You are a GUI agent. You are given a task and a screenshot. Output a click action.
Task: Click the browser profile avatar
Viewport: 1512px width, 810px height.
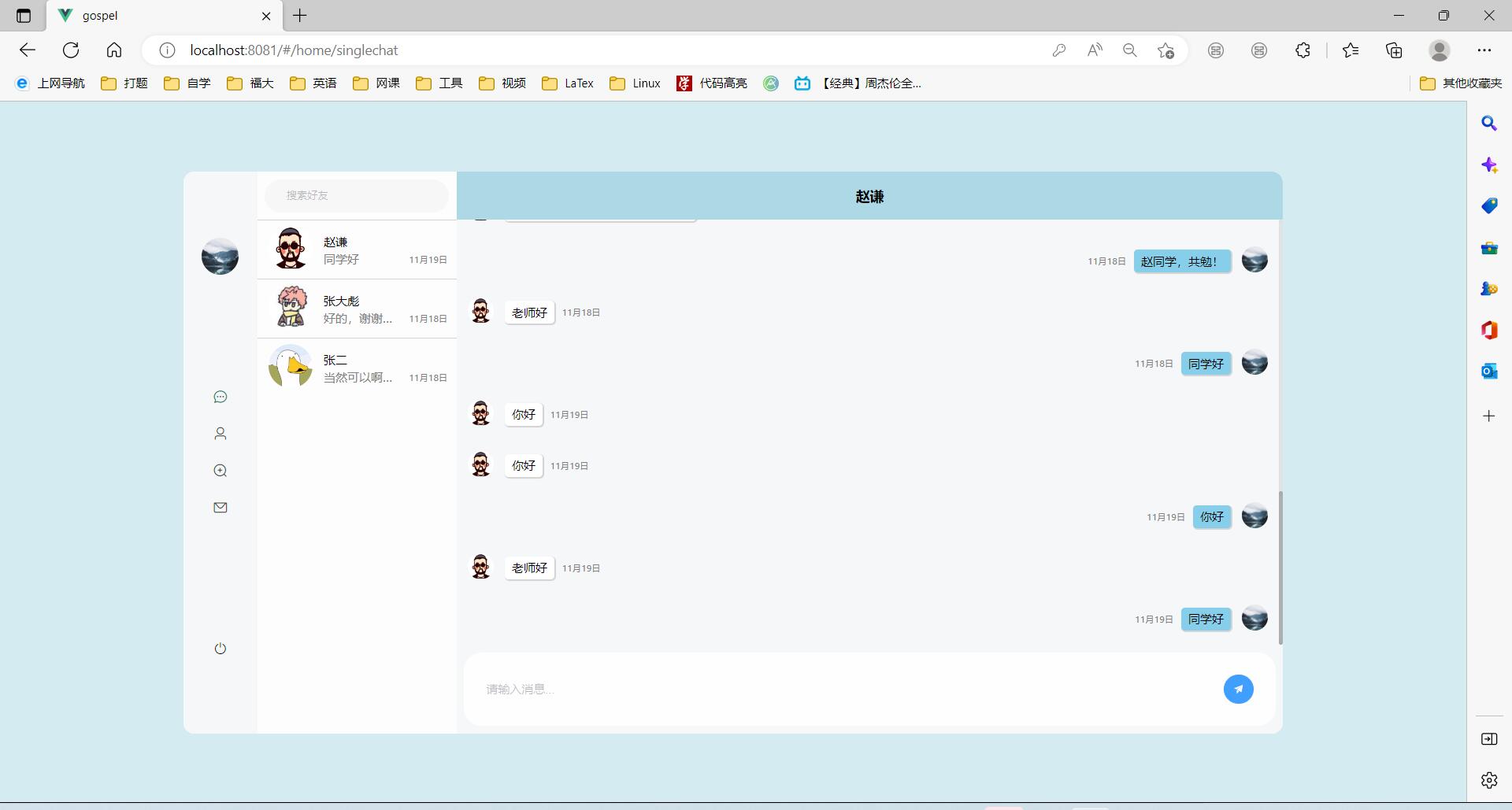(1440, 50)
